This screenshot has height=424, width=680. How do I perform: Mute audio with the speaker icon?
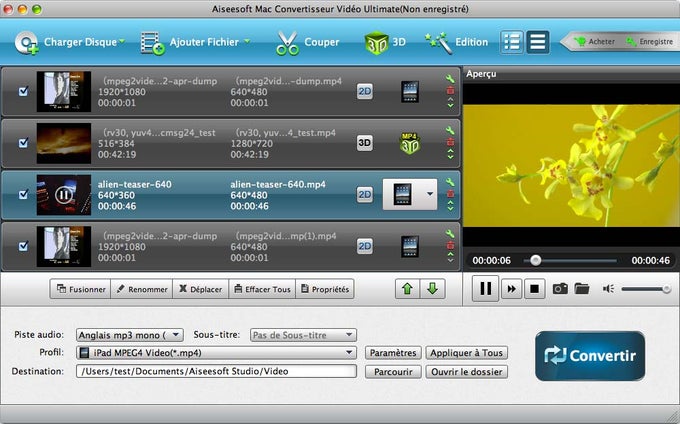[x=608, y=289]
